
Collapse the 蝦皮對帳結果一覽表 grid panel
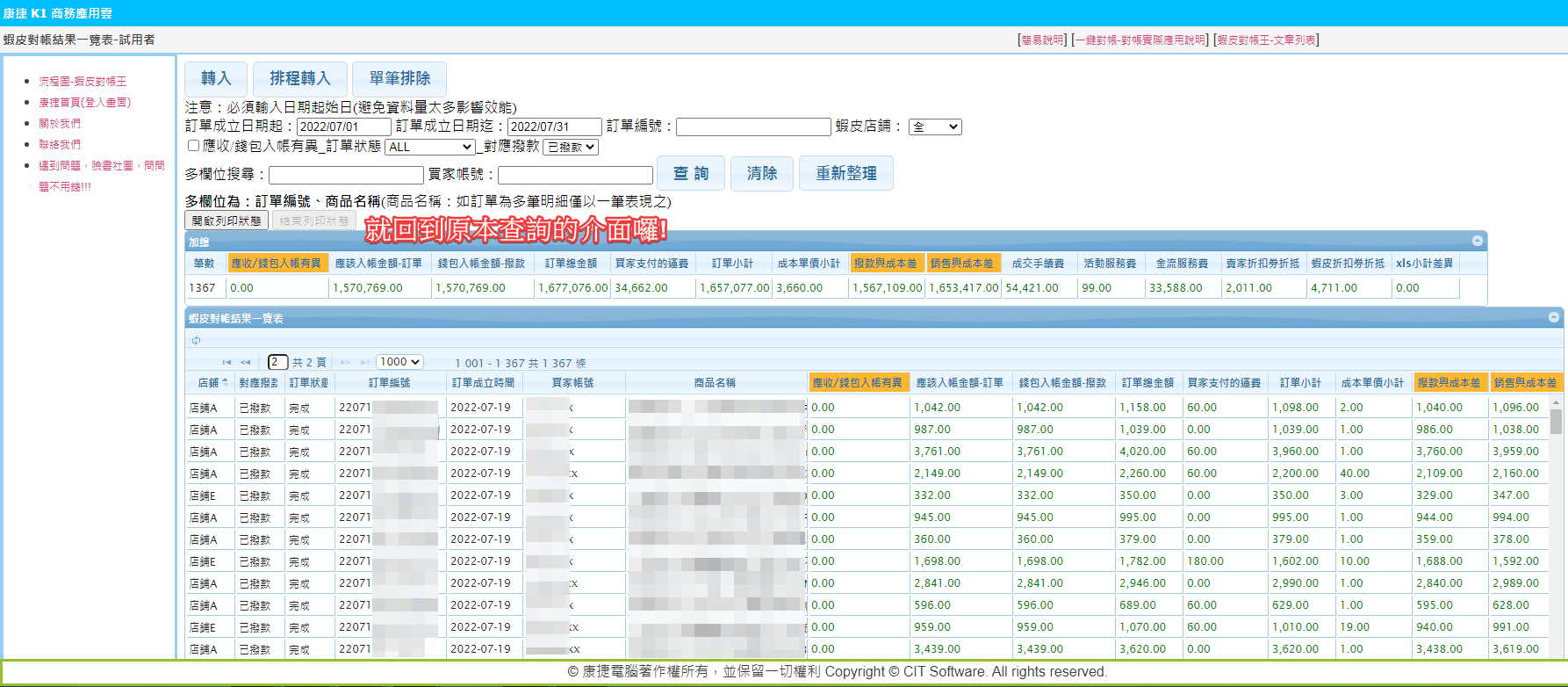[1554, 317]
